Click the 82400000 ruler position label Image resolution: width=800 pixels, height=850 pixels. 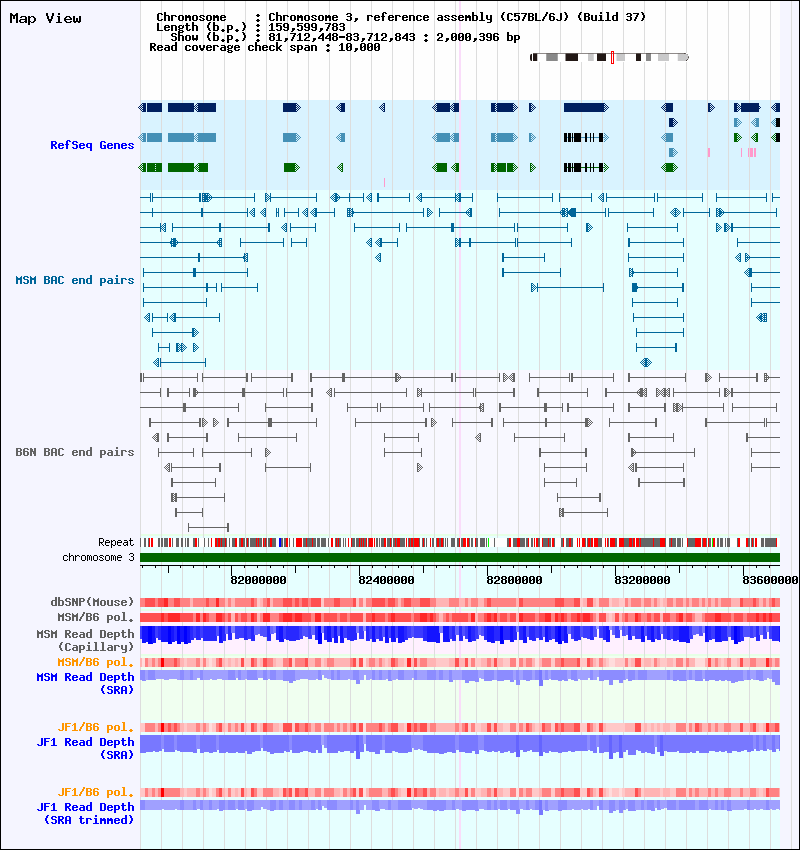(x=386, y=580)
